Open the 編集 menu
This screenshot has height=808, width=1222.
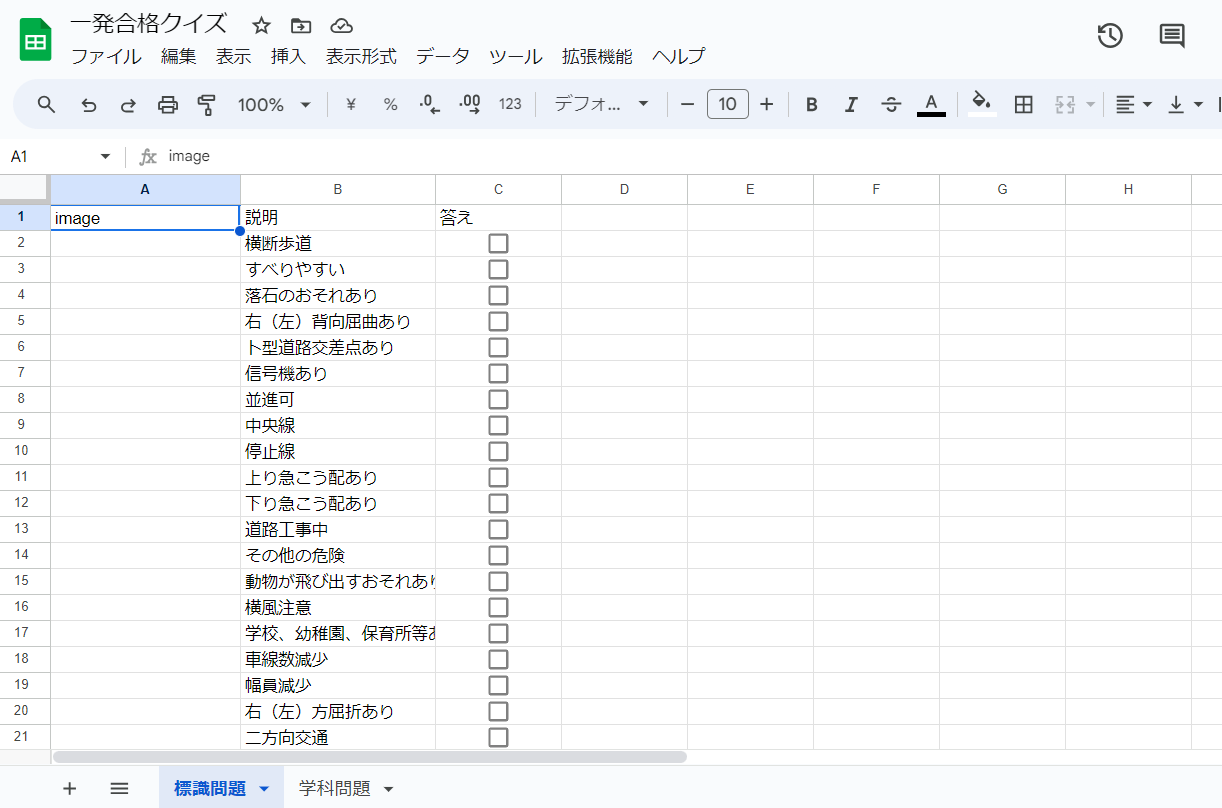click(x=179, y=57)
